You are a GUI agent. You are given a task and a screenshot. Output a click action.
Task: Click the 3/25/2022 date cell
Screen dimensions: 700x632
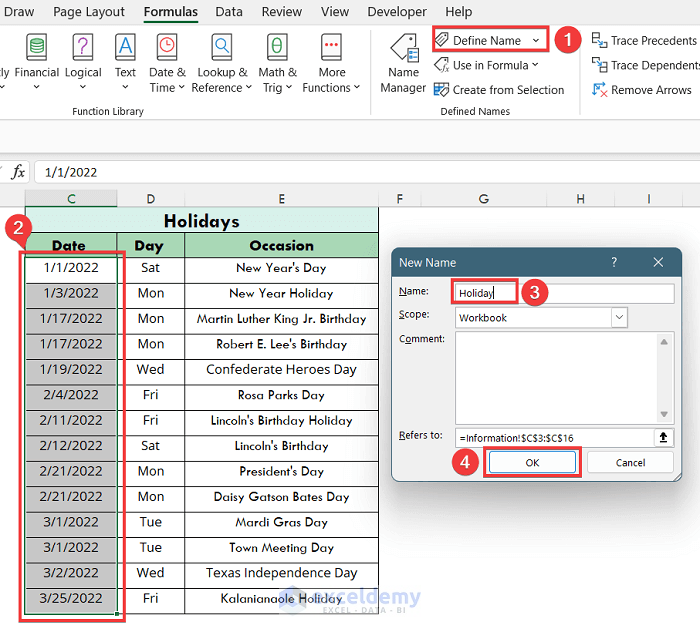click(x=71, y=599)
